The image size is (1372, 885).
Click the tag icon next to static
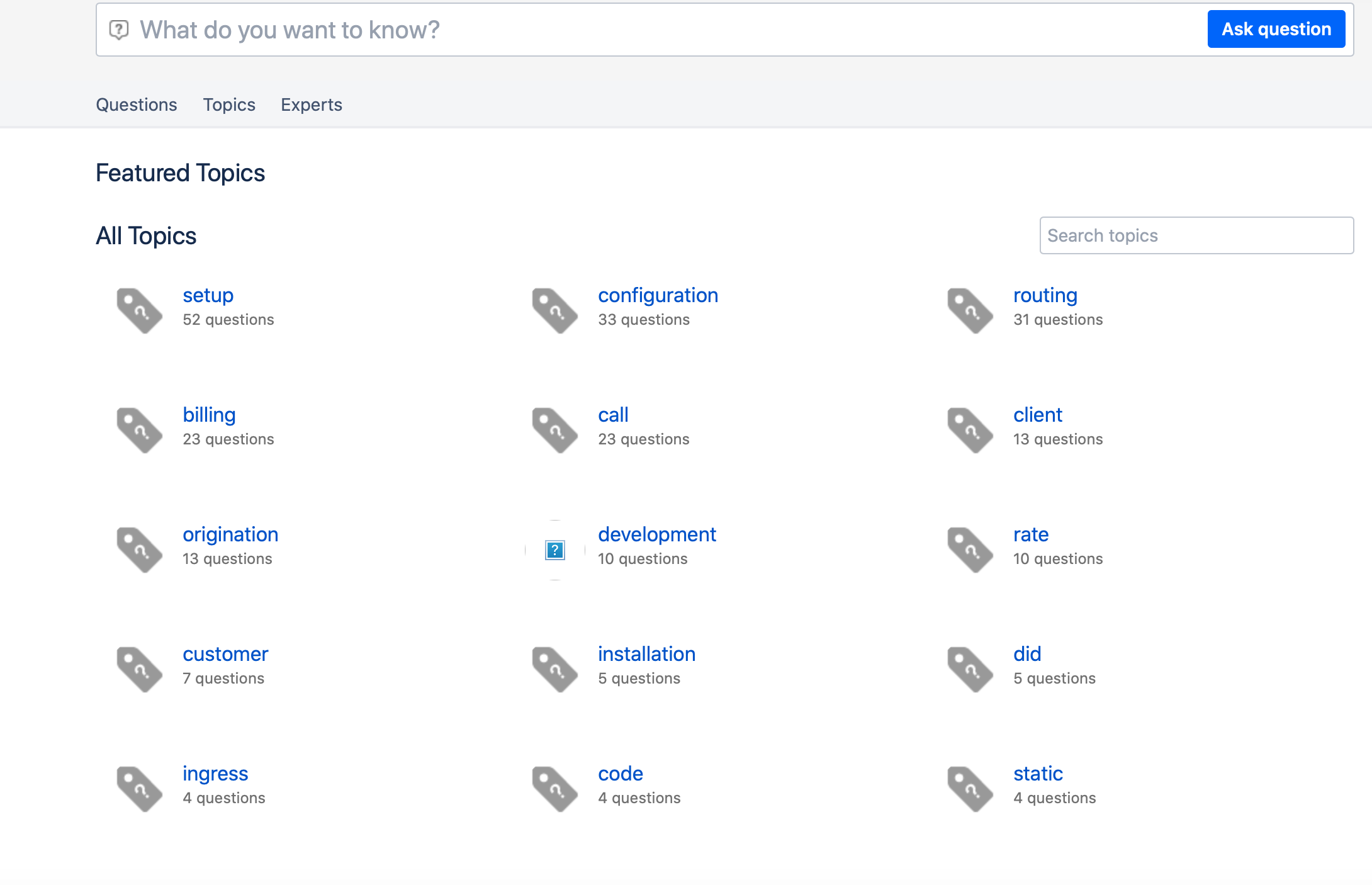tap(970, 789)
